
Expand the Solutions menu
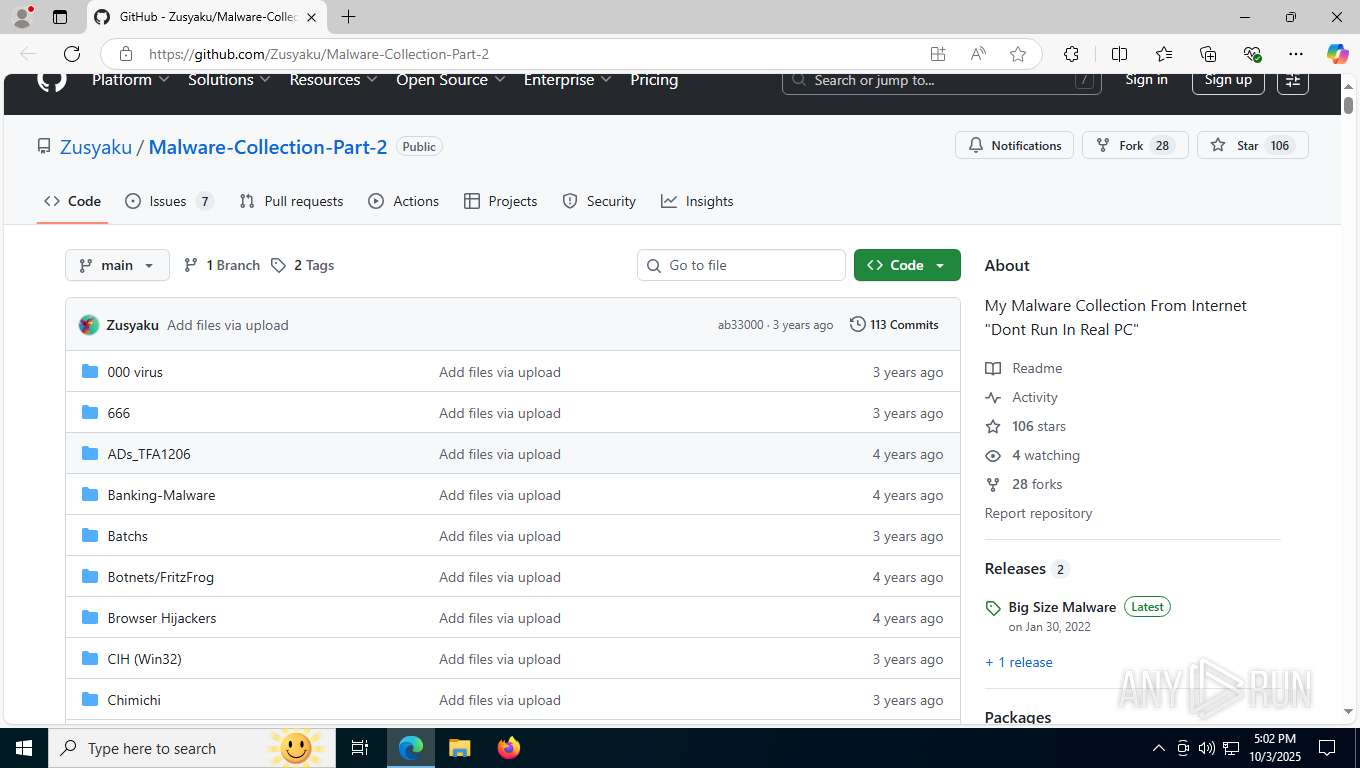[229, 80]
